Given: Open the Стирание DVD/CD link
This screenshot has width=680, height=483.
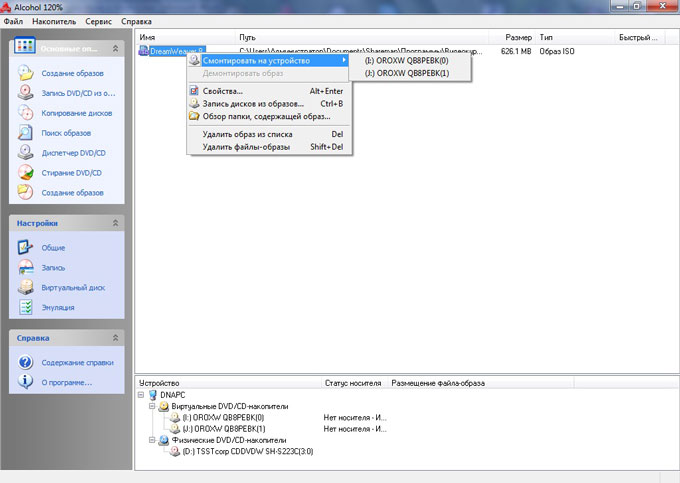Looking at the screenshot, I should [x=72, y=173].
